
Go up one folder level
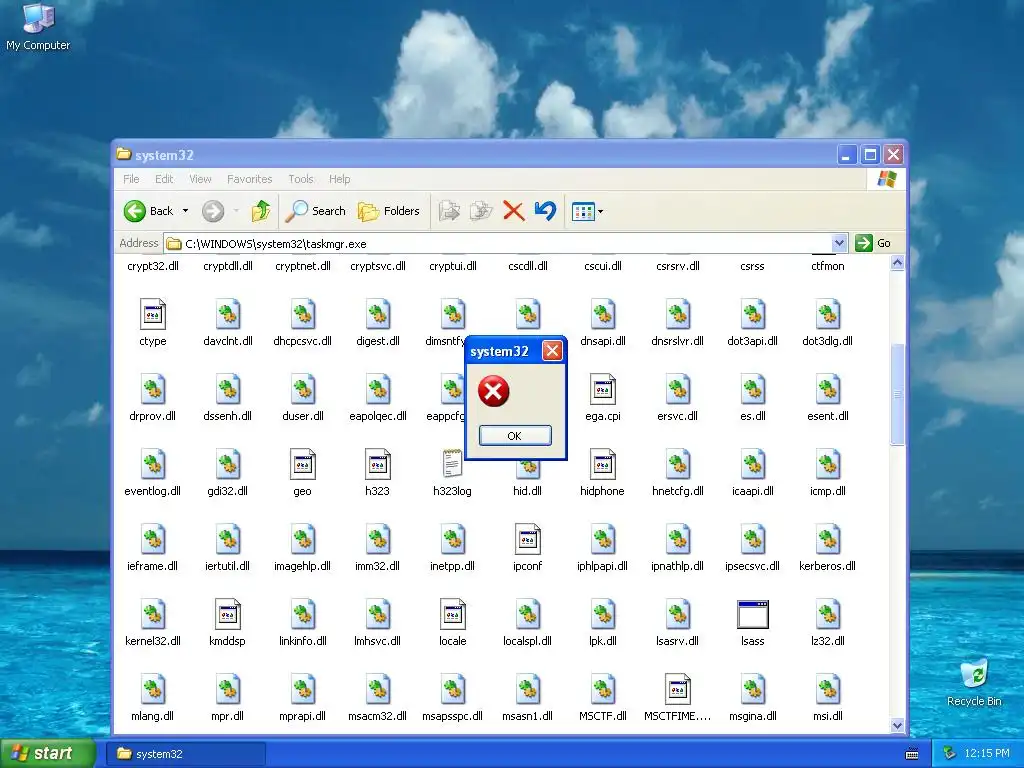pos(261,211)
